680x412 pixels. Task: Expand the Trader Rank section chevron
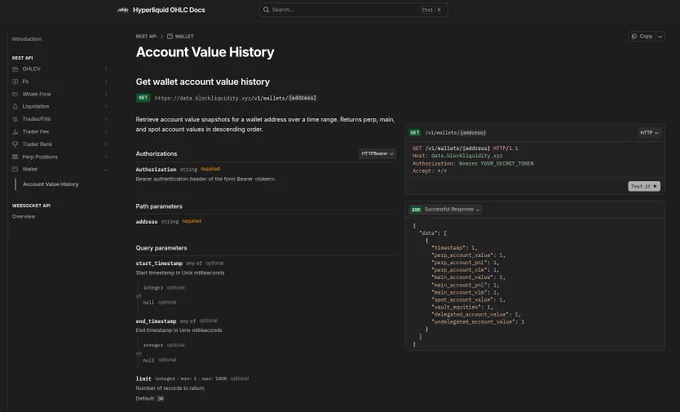point(106,144)
